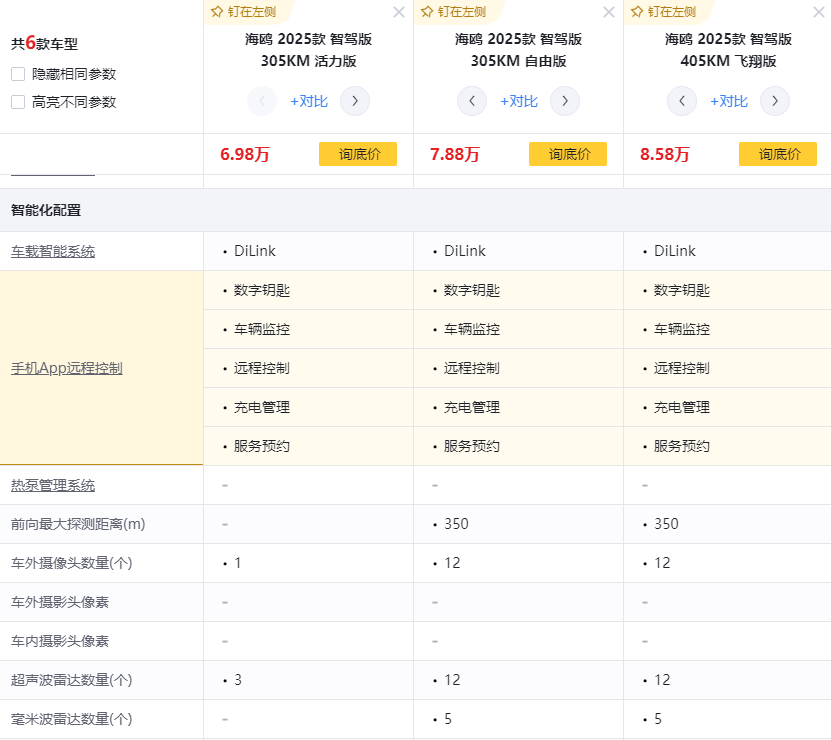Enable 隐藏相同参数 checkbox
This screenshot has height=740, width=831.
[18, 74]
